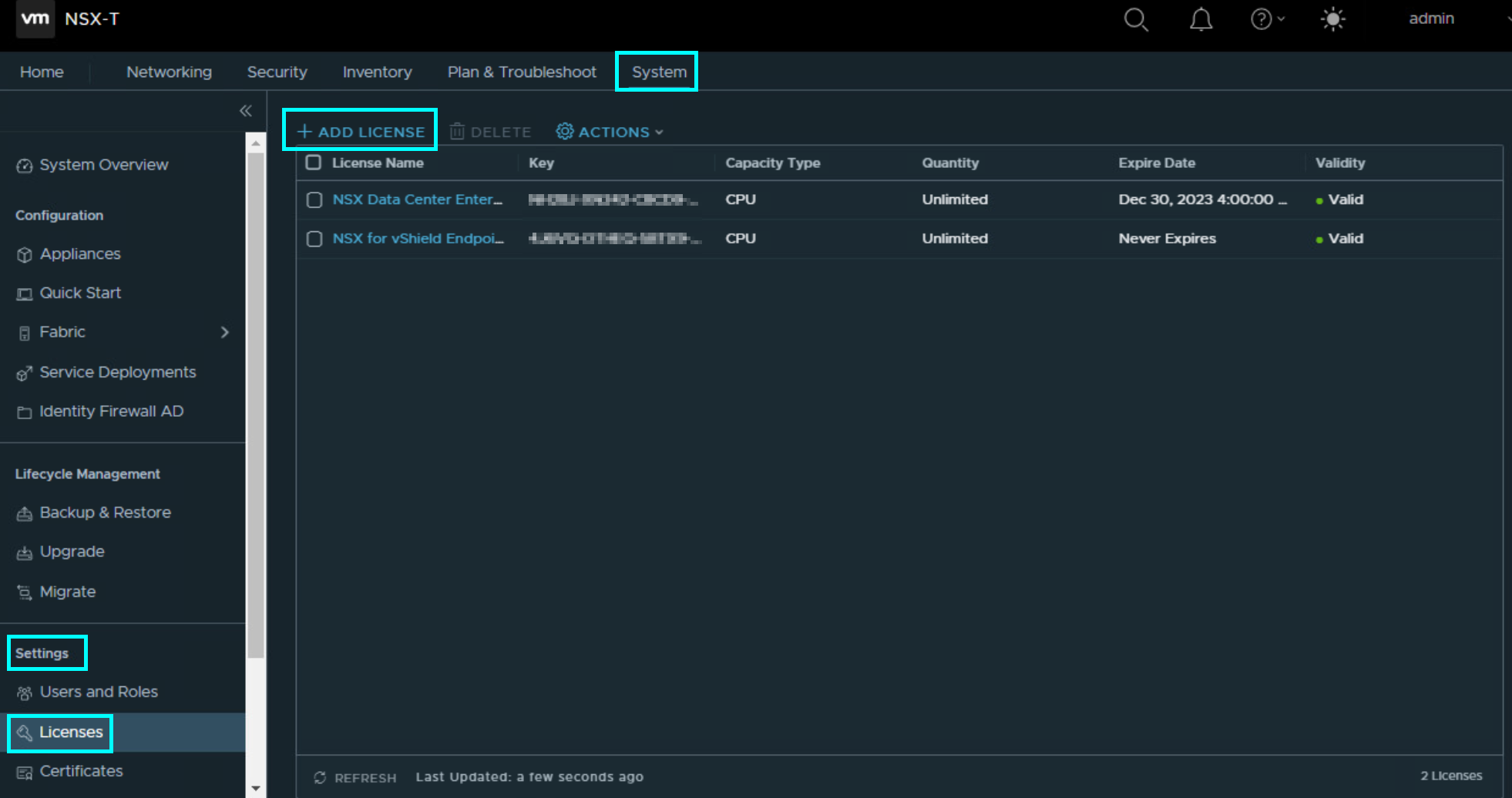Open notifications bell icon
The image size is (1512, 798).
pos(1201,19)
